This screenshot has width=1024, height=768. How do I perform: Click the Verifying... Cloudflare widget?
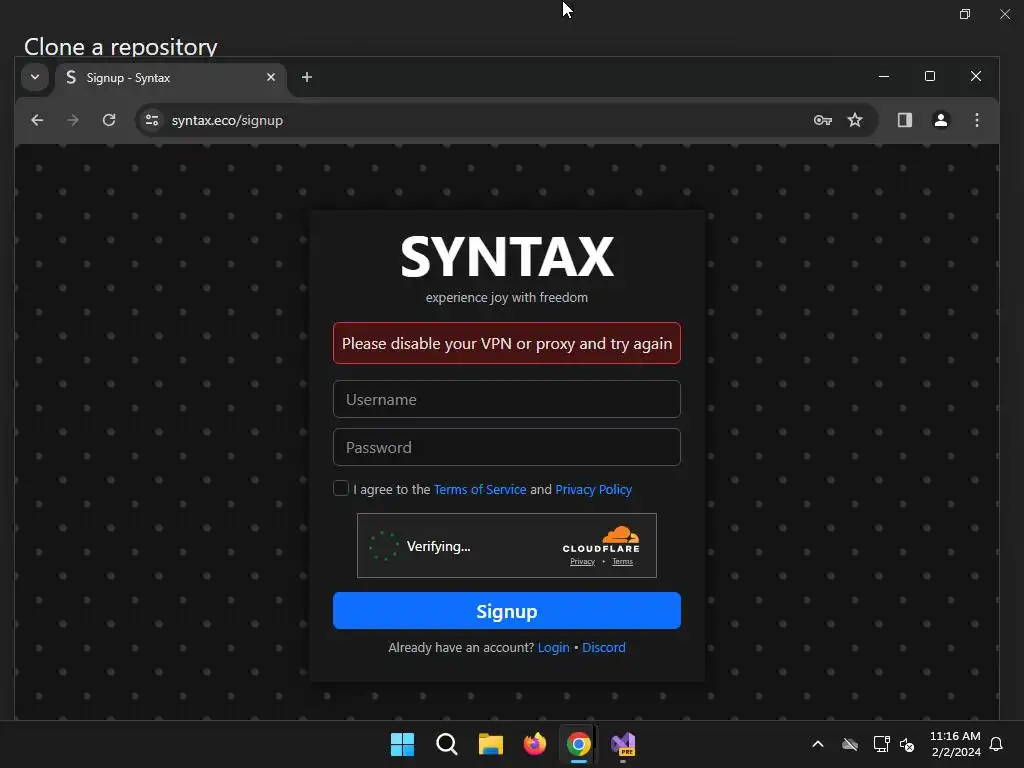pos(507,545)
